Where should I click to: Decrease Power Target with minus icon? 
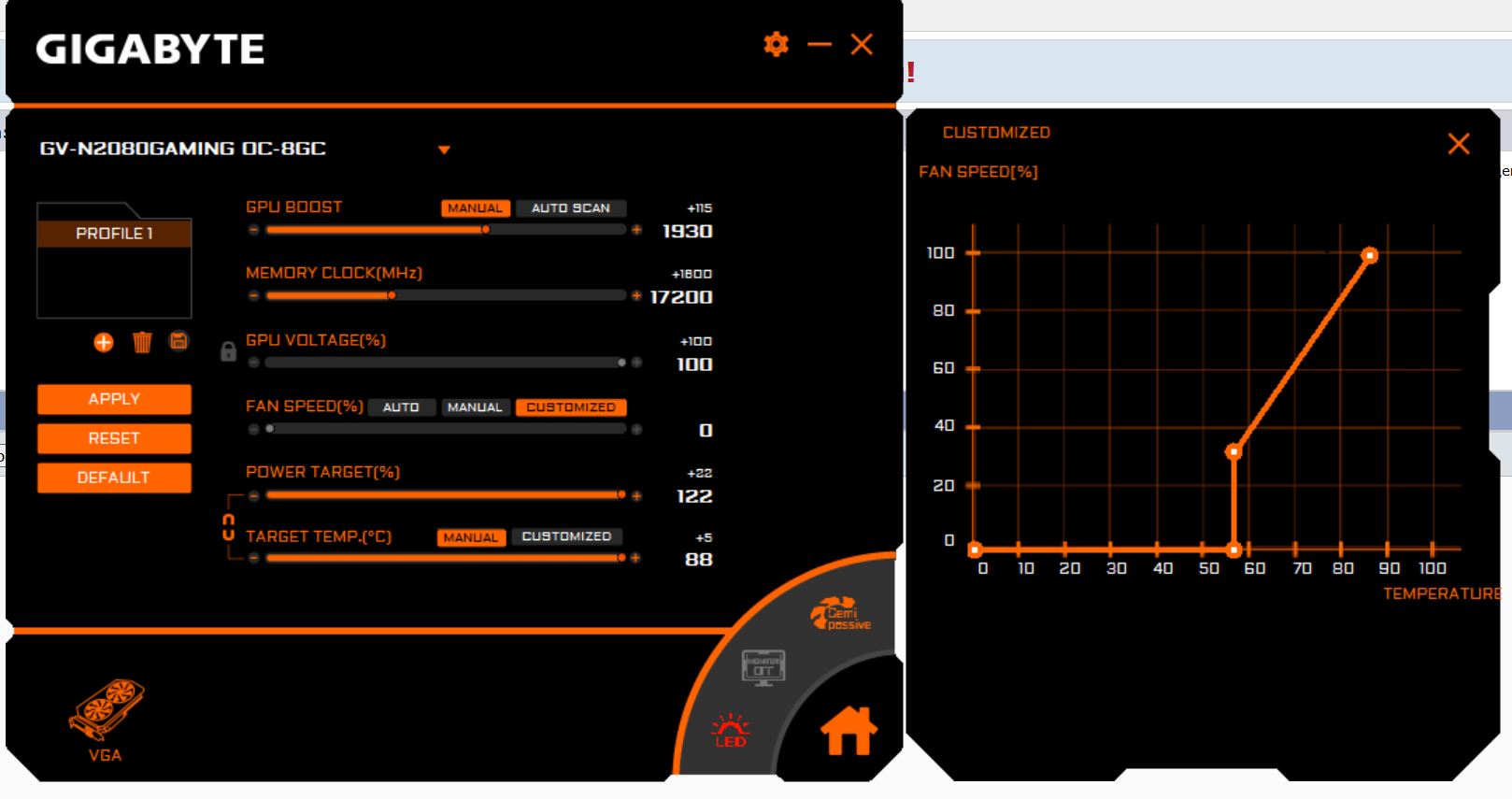pyautogui.click(x=253, y=495)
